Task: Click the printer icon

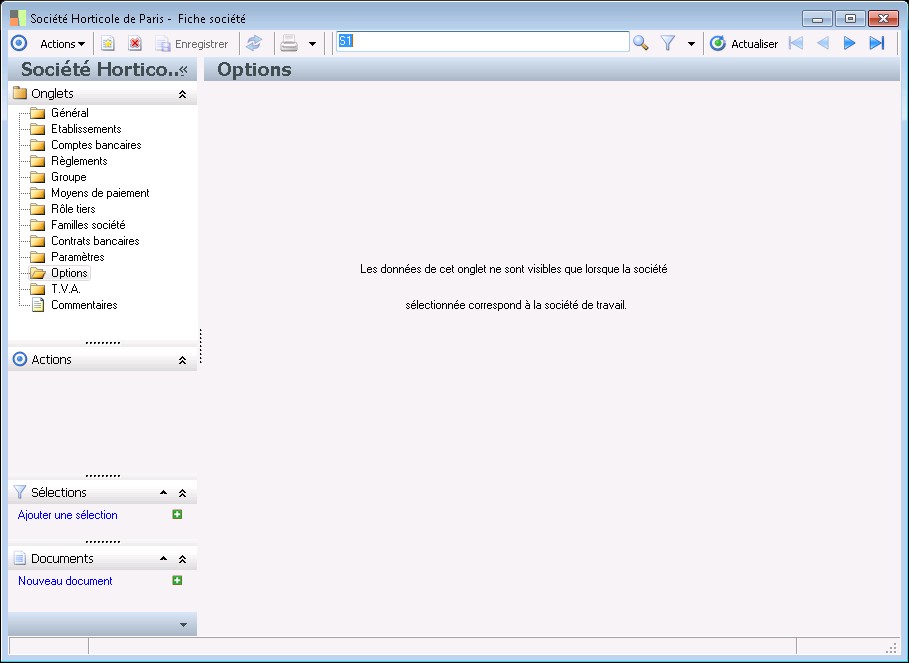Action: pos(289,43)
